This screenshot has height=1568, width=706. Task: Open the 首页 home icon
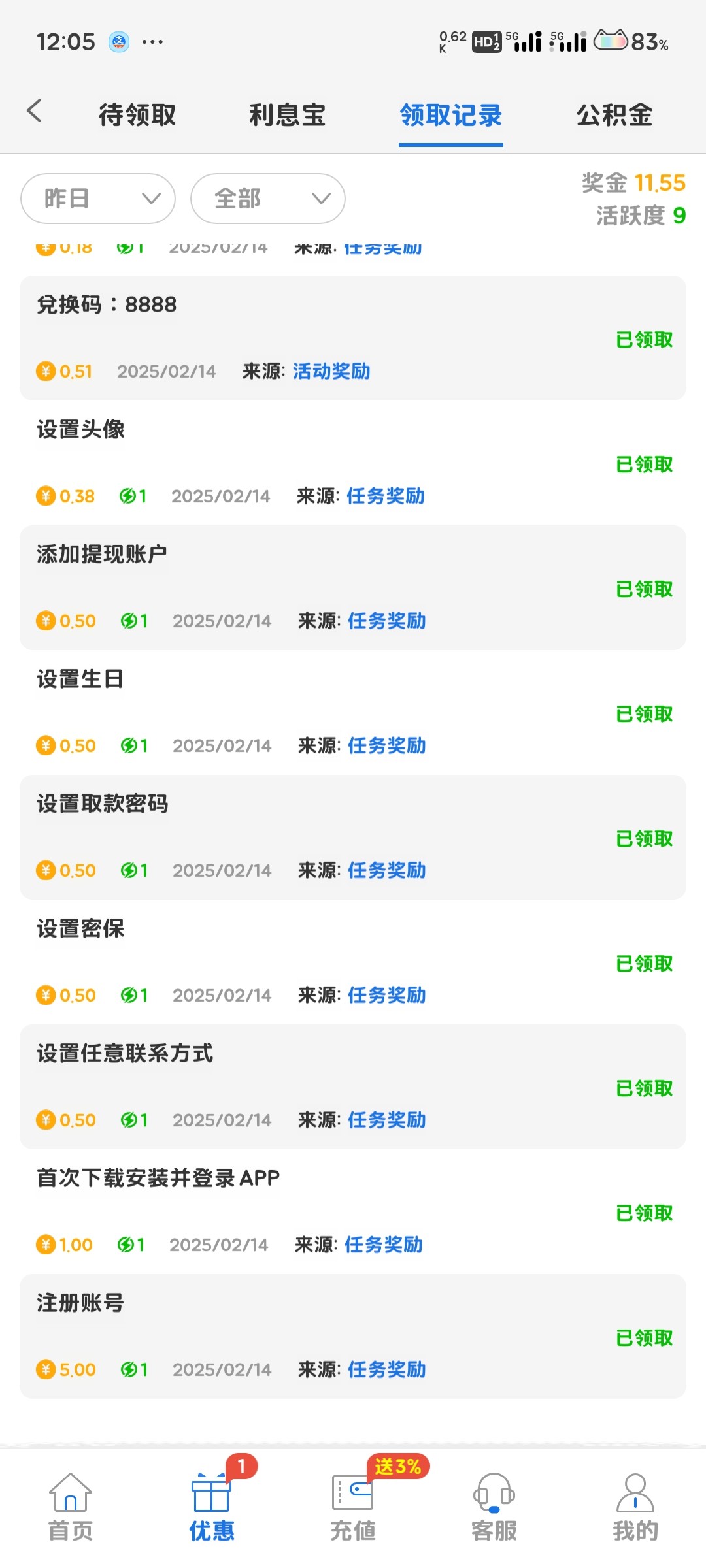[71, 1494]
